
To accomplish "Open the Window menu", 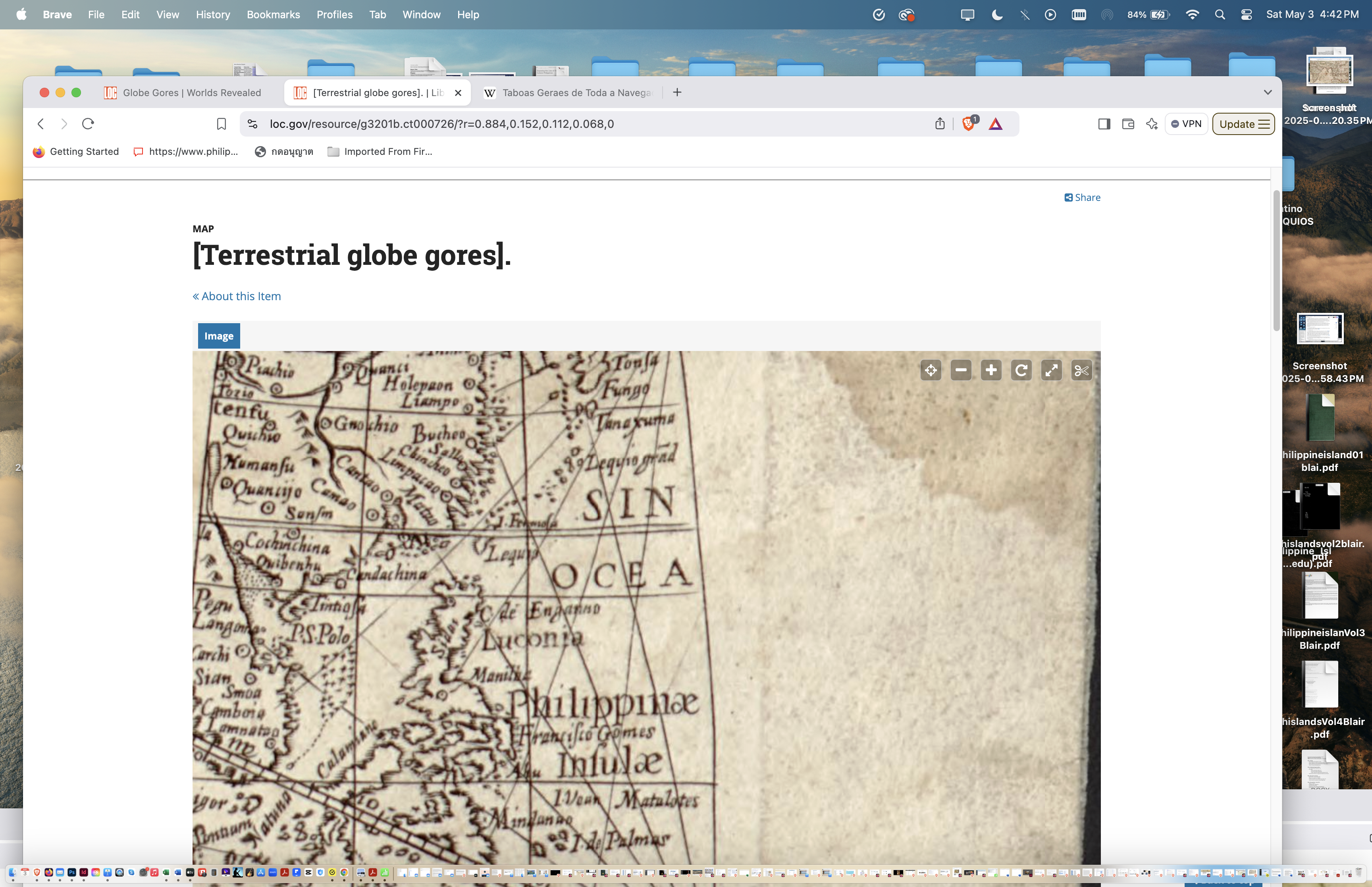I will [x=421, y=14].
